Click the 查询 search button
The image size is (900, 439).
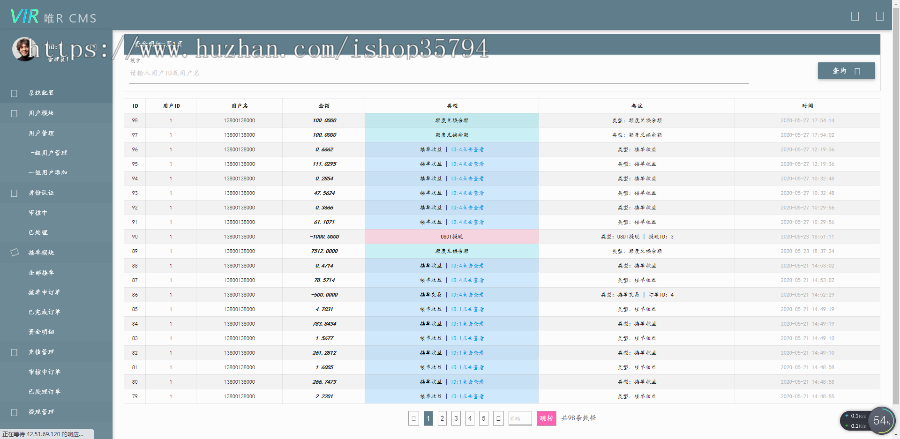point(846,71)
